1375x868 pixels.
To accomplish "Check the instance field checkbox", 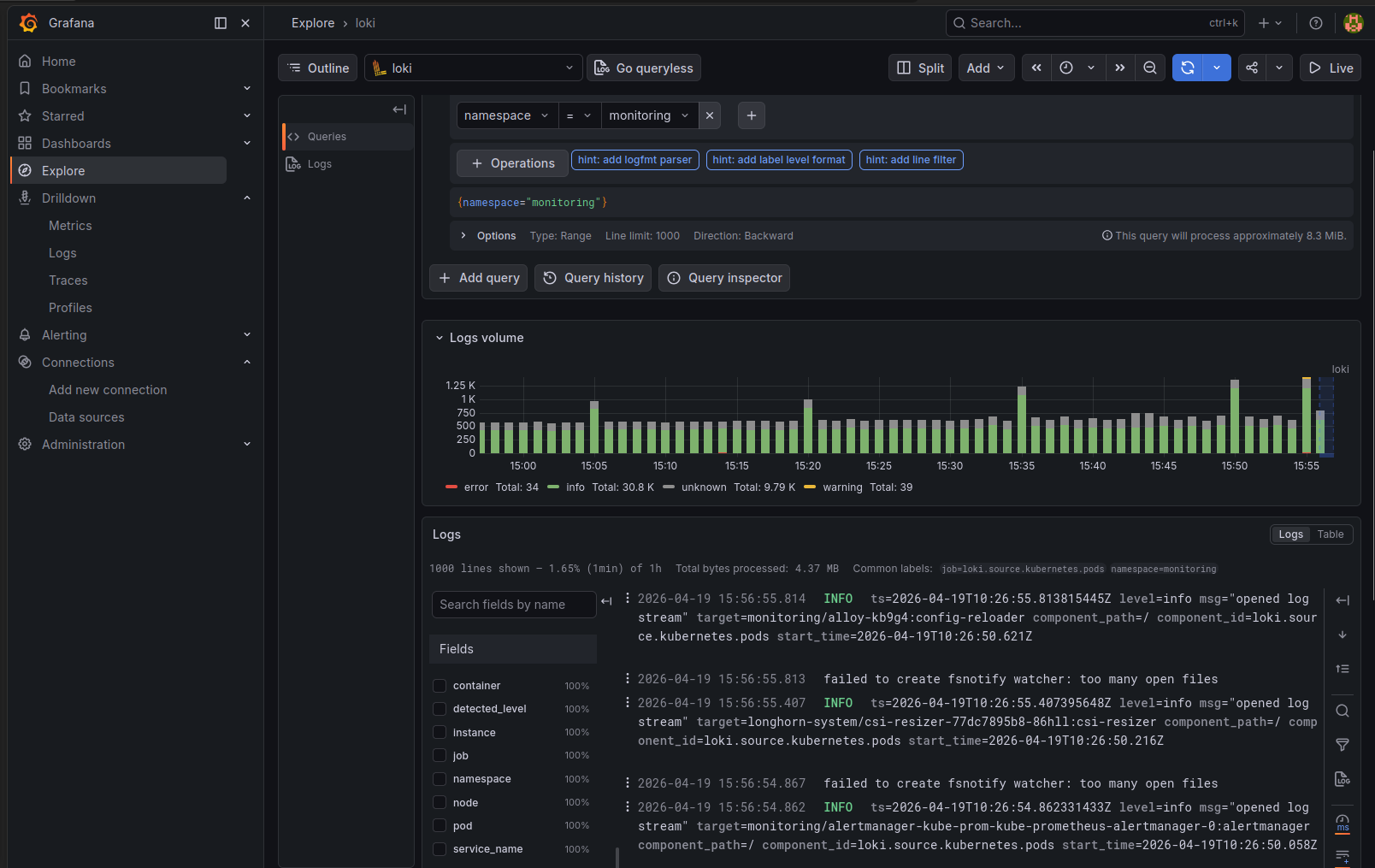I will (440, 733).
